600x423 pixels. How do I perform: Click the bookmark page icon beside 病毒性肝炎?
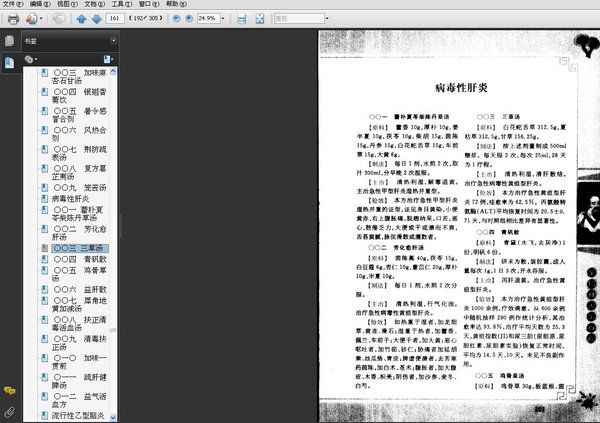[44, 199]
